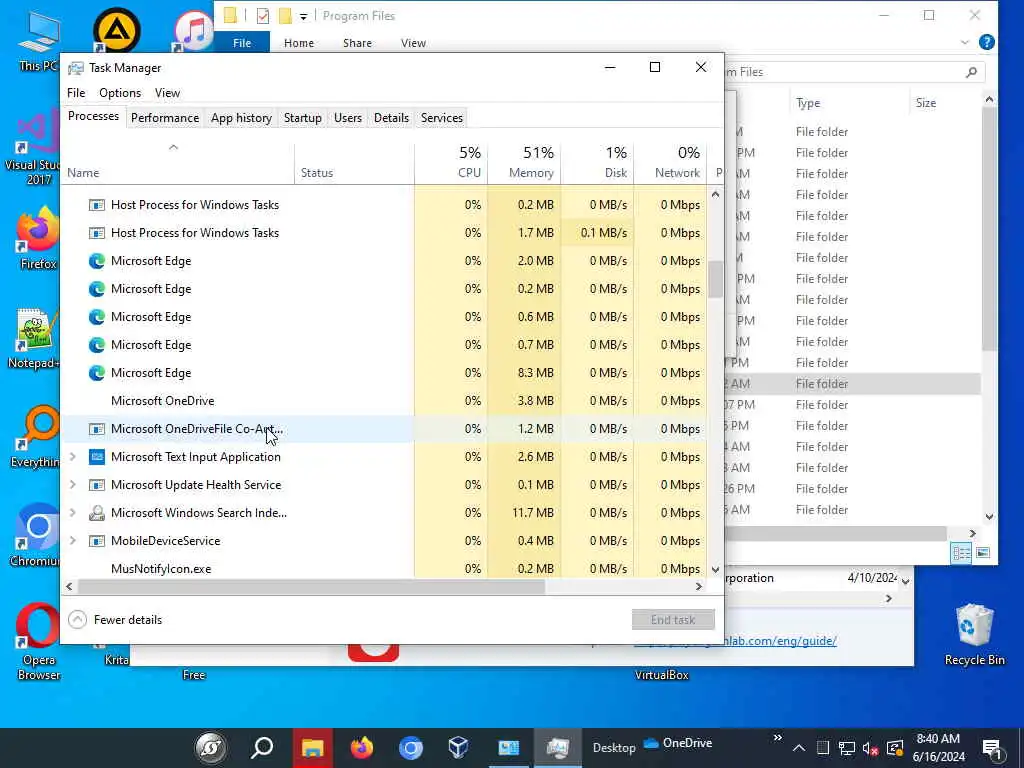Open Quick Access Toolbar dropdown in Explorer

304,16
